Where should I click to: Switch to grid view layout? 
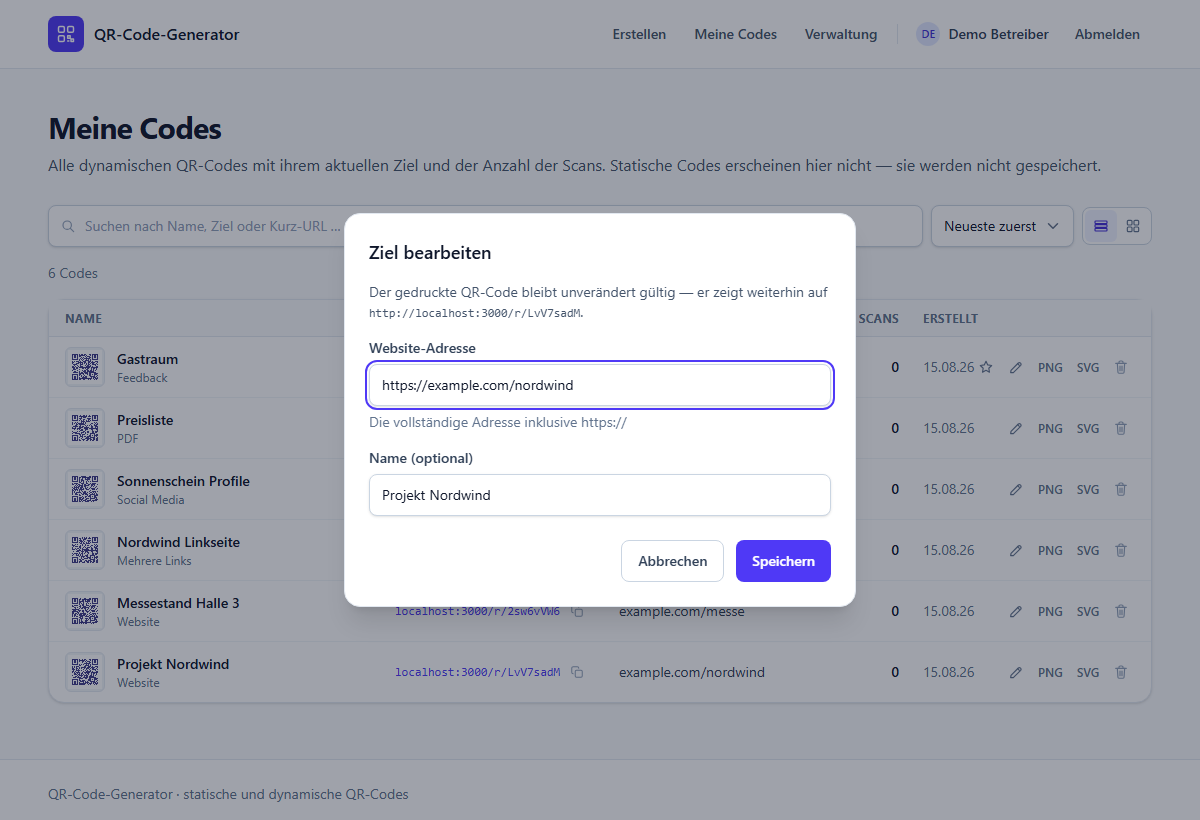click(1133, 226)
